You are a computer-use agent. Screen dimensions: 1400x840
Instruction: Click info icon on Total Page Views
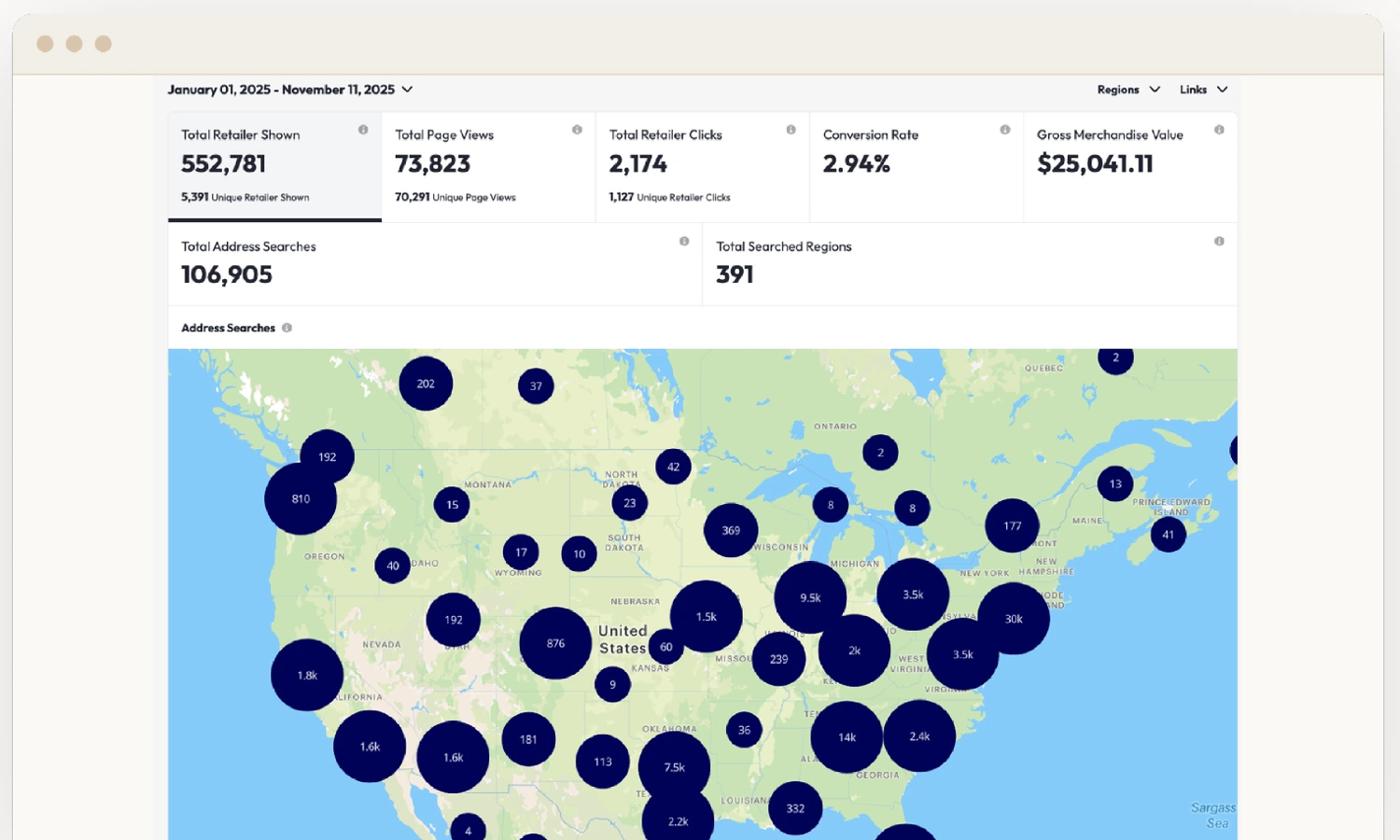point(577,130)
